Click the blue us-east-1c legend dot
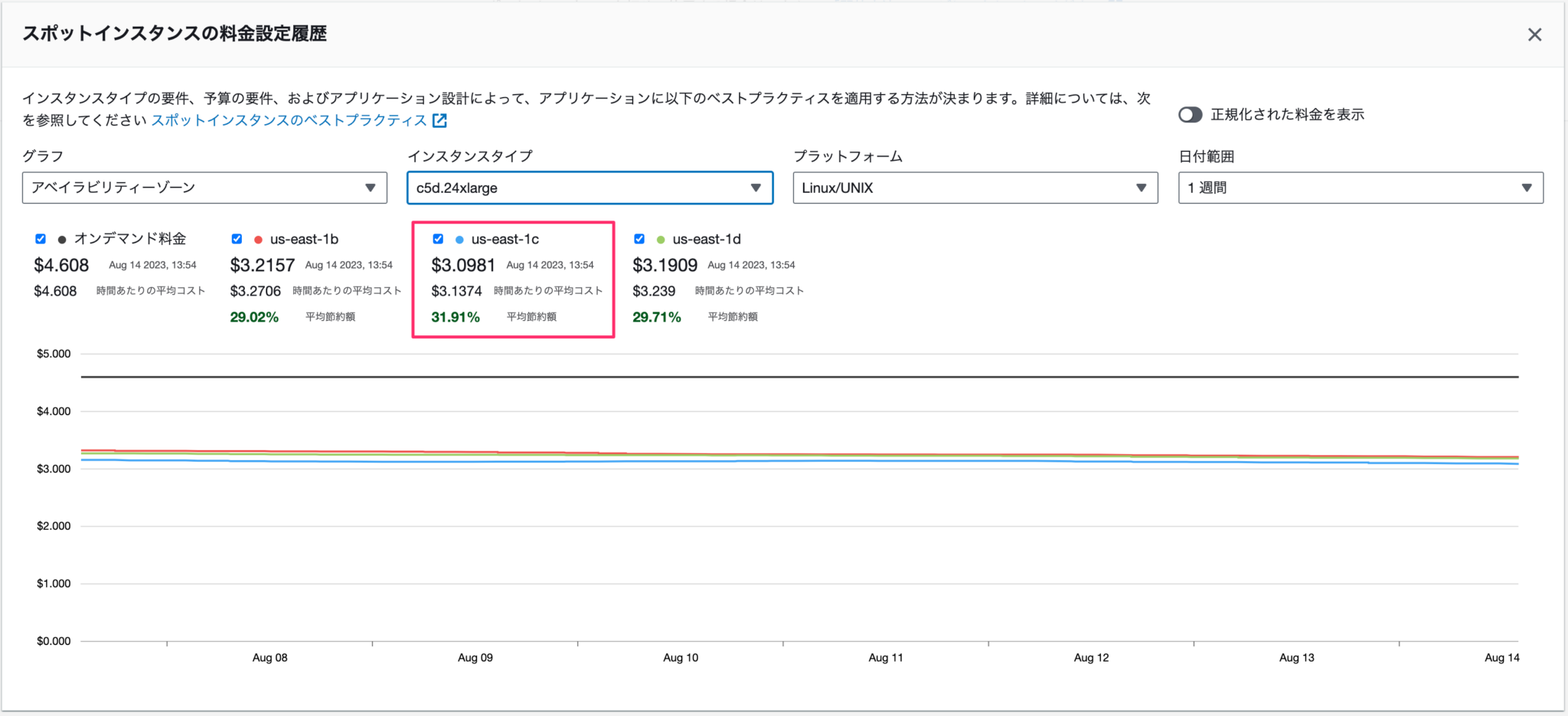The image size is (1568, 716). click(459, 238)
